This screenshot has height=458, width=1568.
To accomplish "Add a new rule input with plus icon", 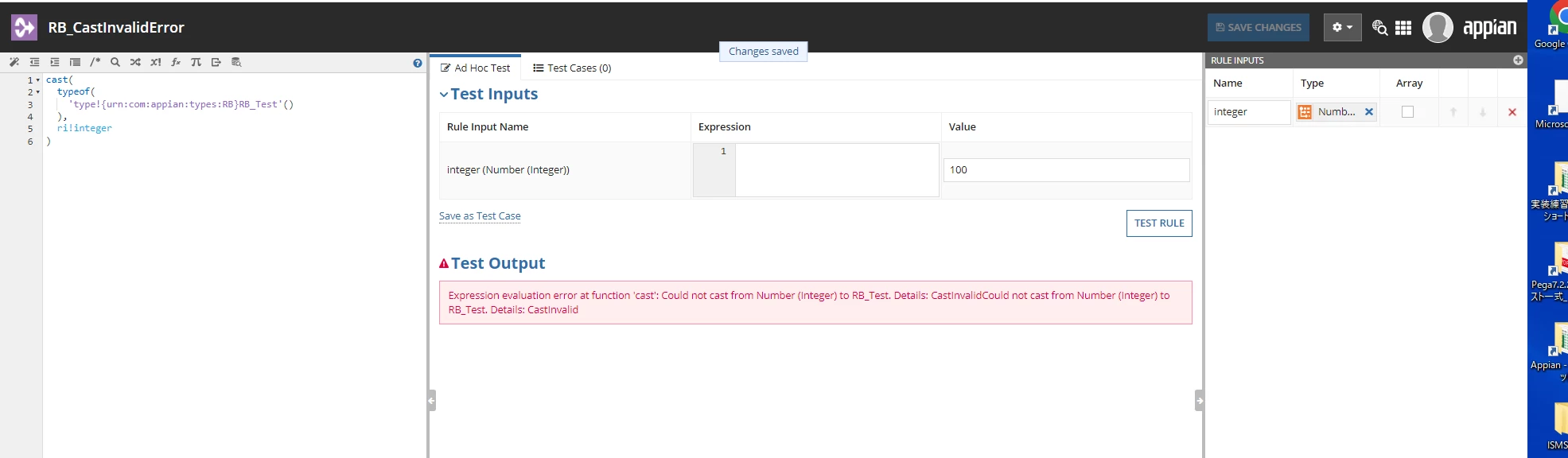I will click(1518, 60).
